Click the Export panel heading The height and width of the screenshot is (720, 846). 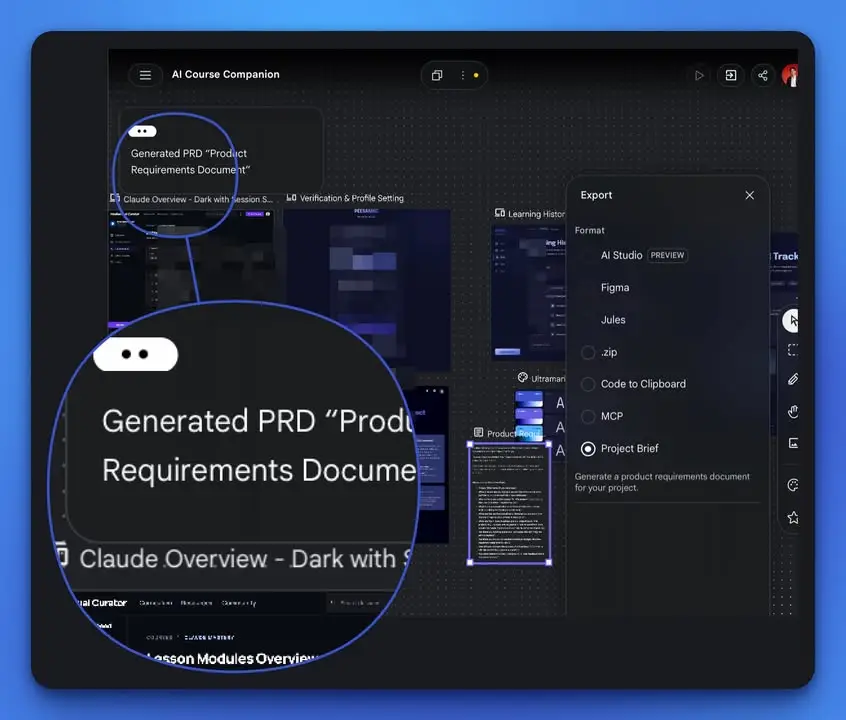tap(596, 195)
